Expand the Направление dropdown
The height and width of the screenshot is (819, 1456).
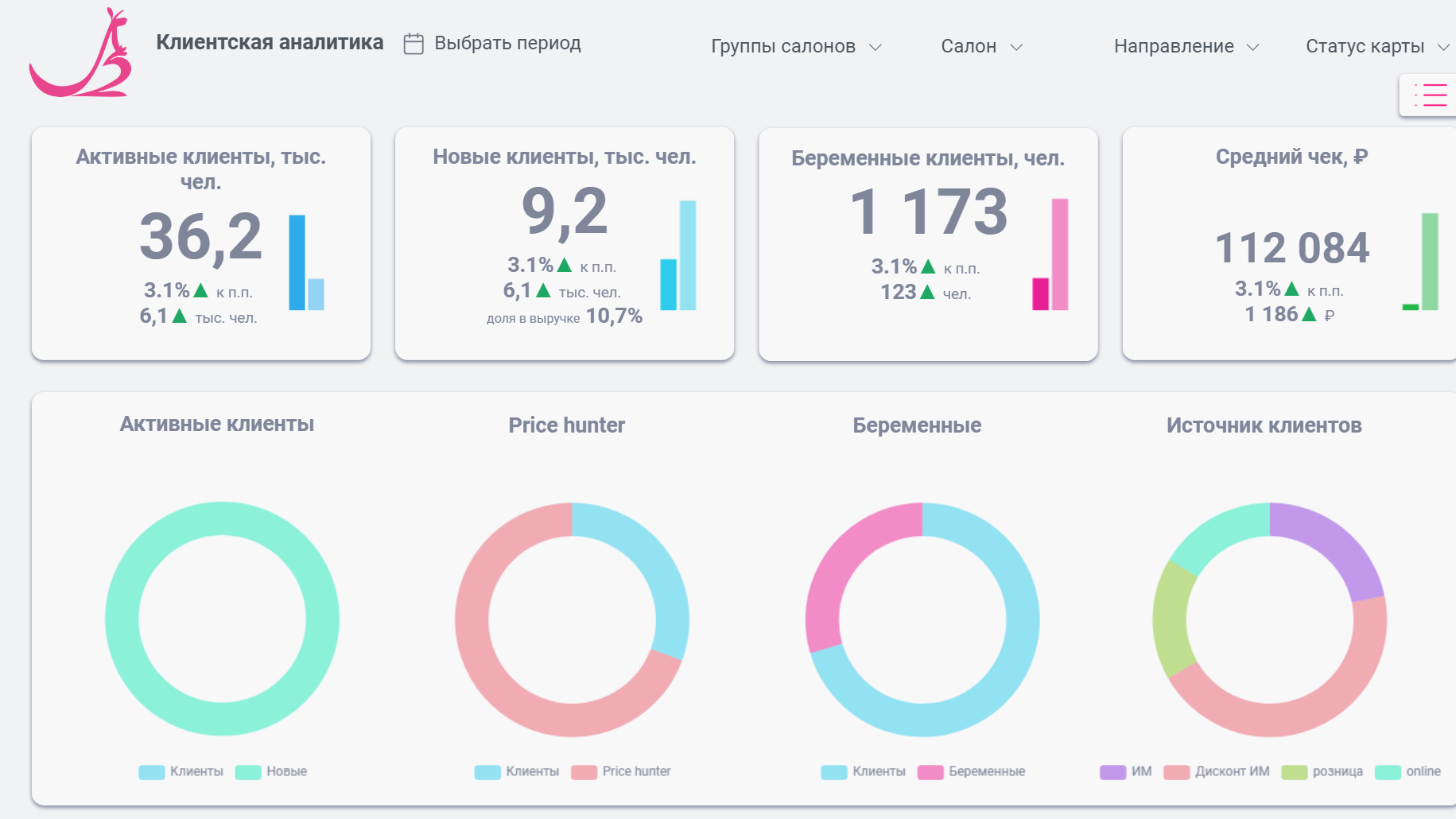(1186, 46)
